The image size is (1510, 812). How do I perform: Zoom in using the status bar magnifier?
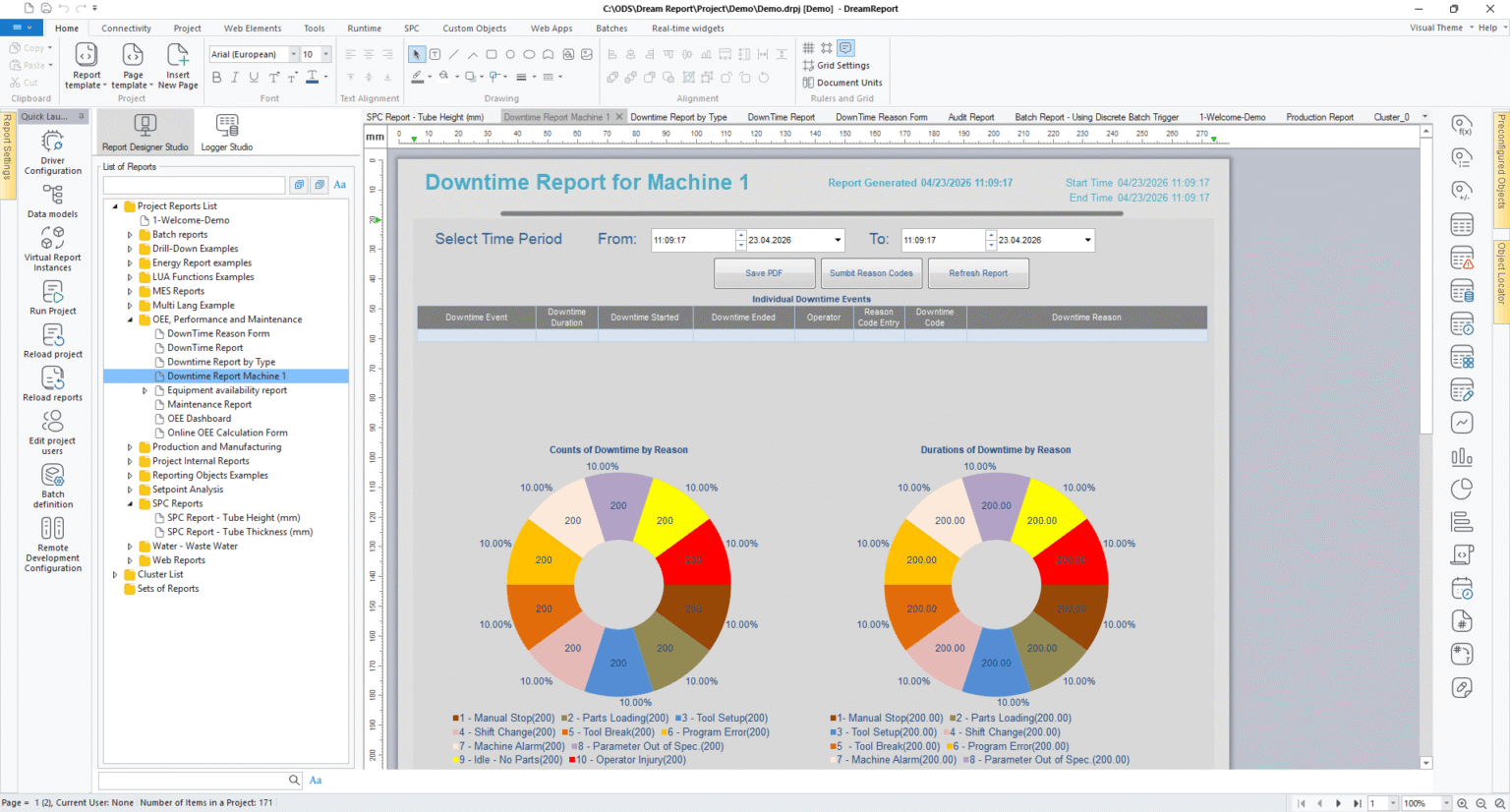click(1463, 803)
